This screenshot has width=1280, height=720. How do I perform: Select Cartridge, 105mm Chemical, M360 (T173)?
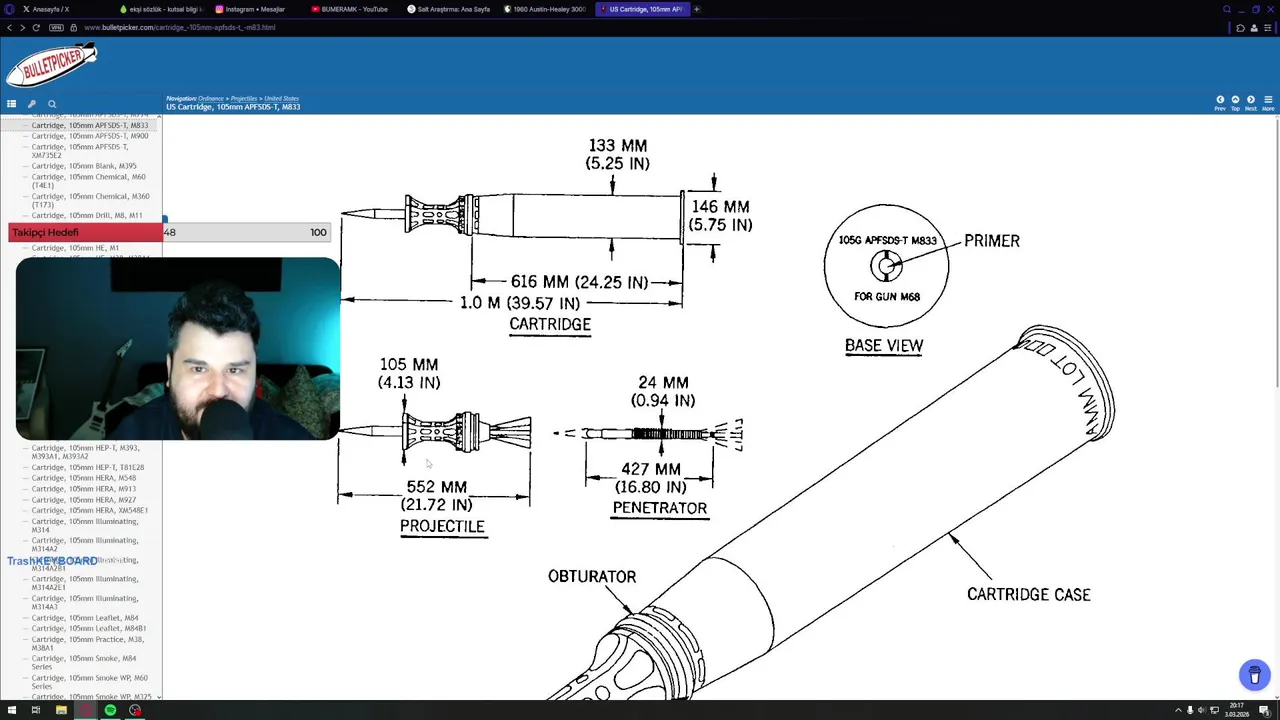[x=90, y=200]
